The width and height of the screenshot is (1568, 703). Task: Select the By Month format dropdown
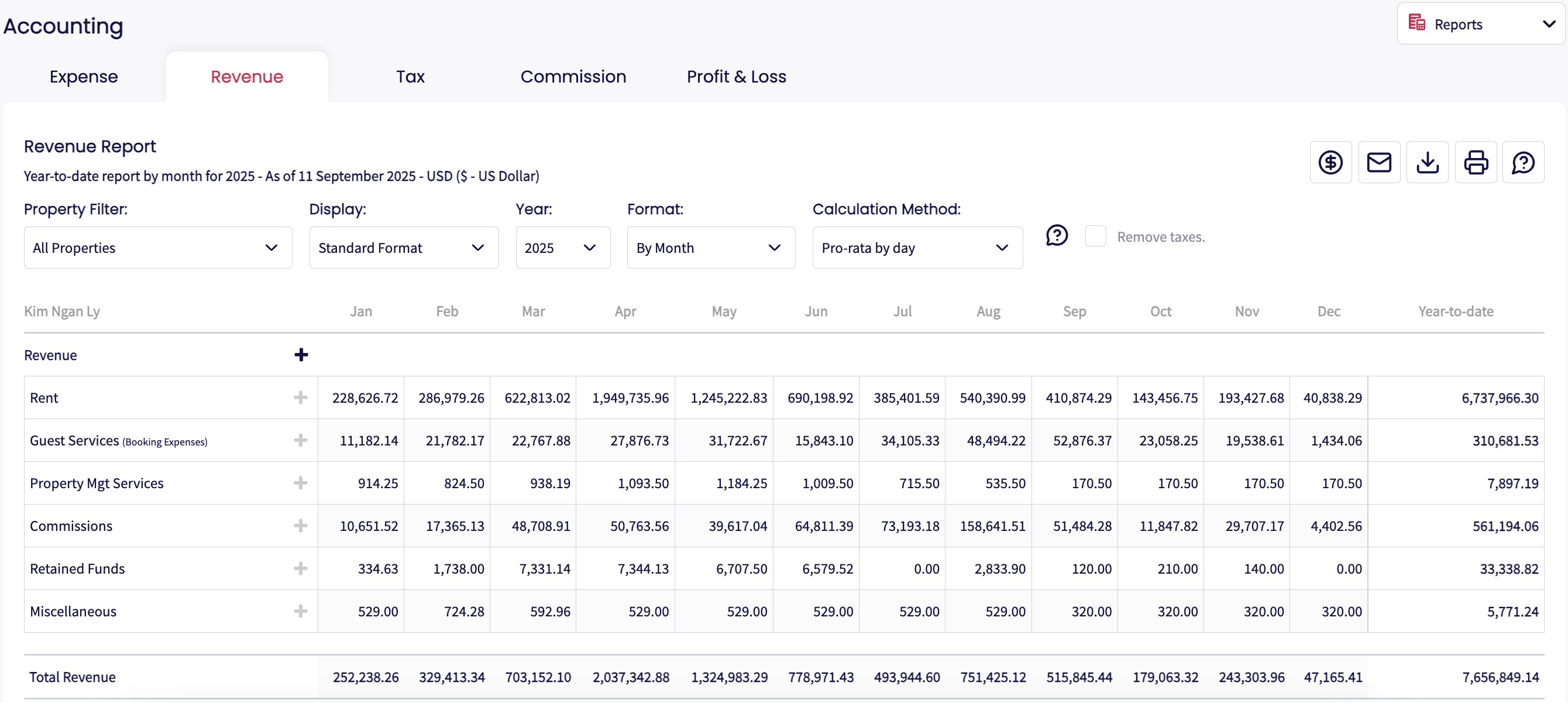click(x=710, y=248)
